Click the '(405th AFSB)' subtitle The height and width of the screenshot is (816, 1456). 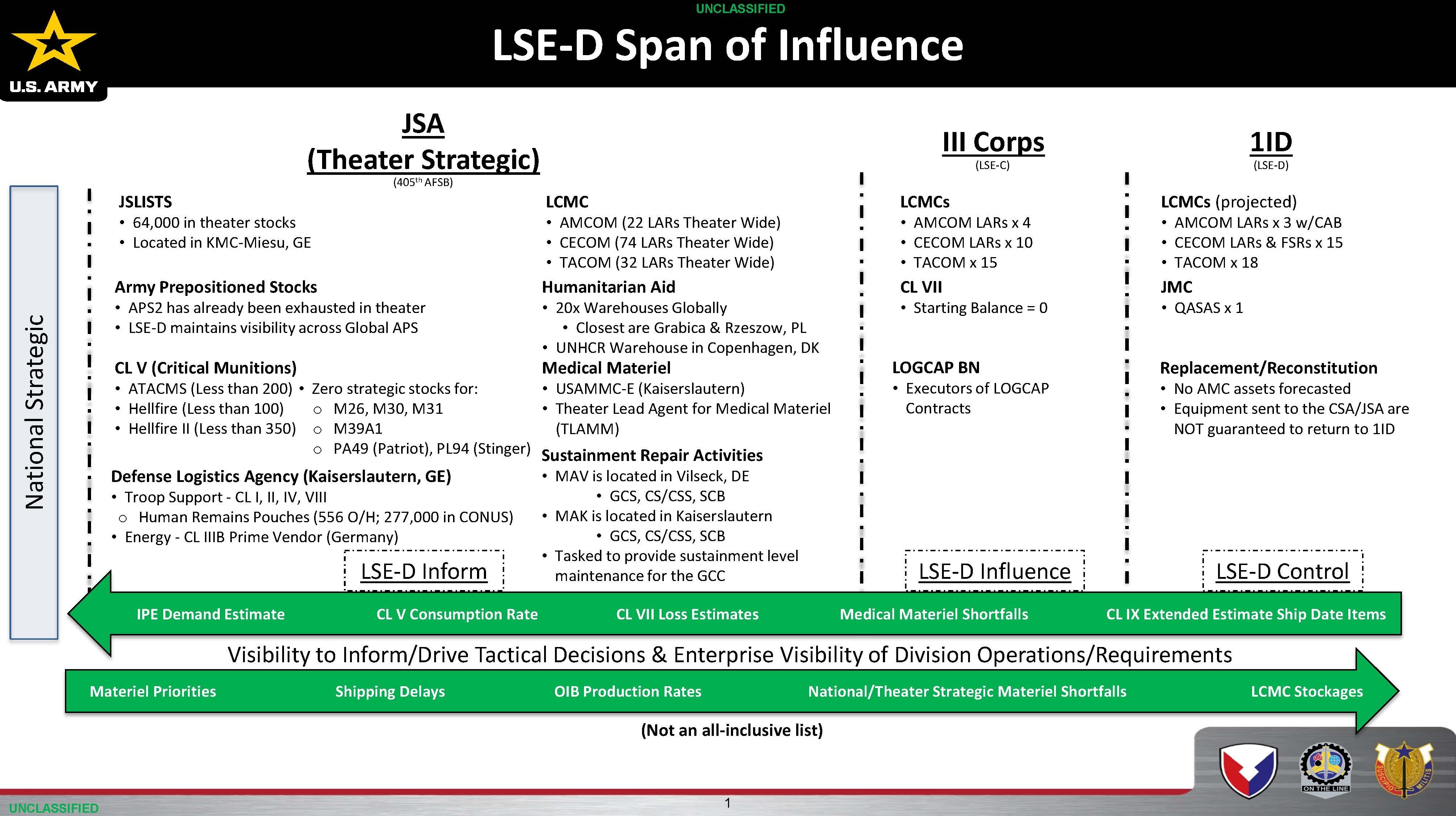coord(423,182)
